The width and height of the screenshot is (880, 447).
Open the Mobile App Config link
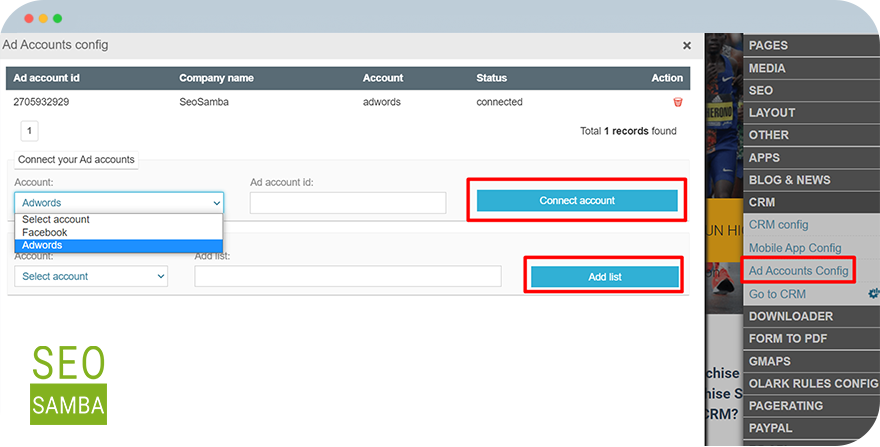795,248
